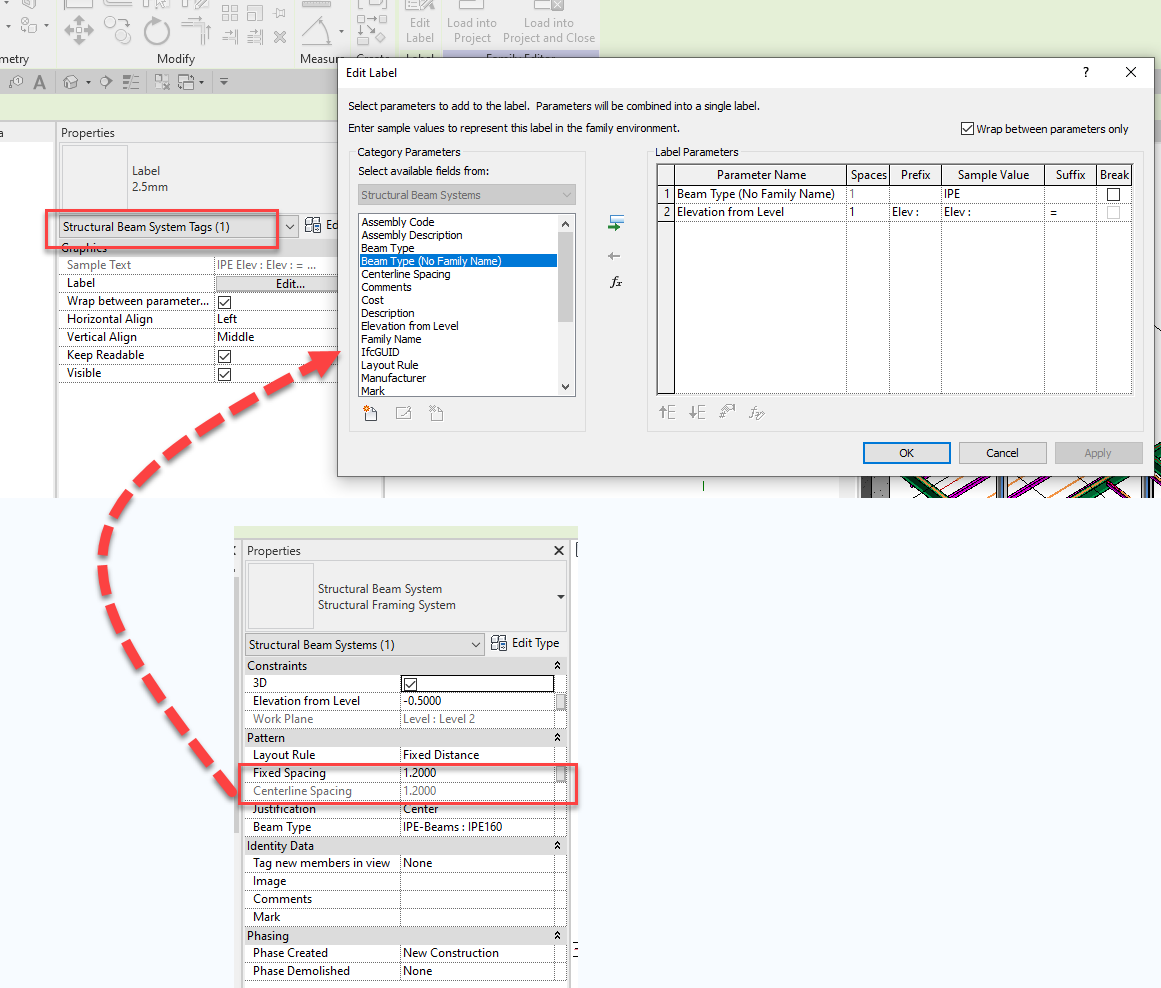Click the Edit Type button
This screenshot has height=988, width=1161.
[527, 644]
